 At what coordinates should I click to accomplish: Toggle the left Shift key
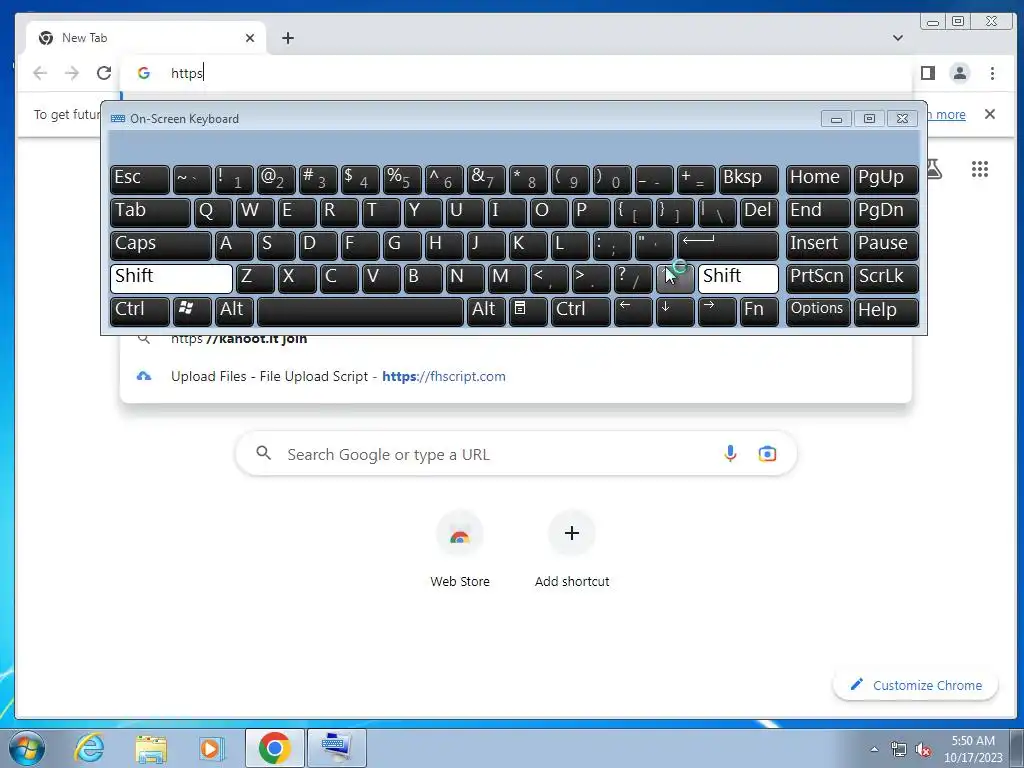[x=171, y=278]
